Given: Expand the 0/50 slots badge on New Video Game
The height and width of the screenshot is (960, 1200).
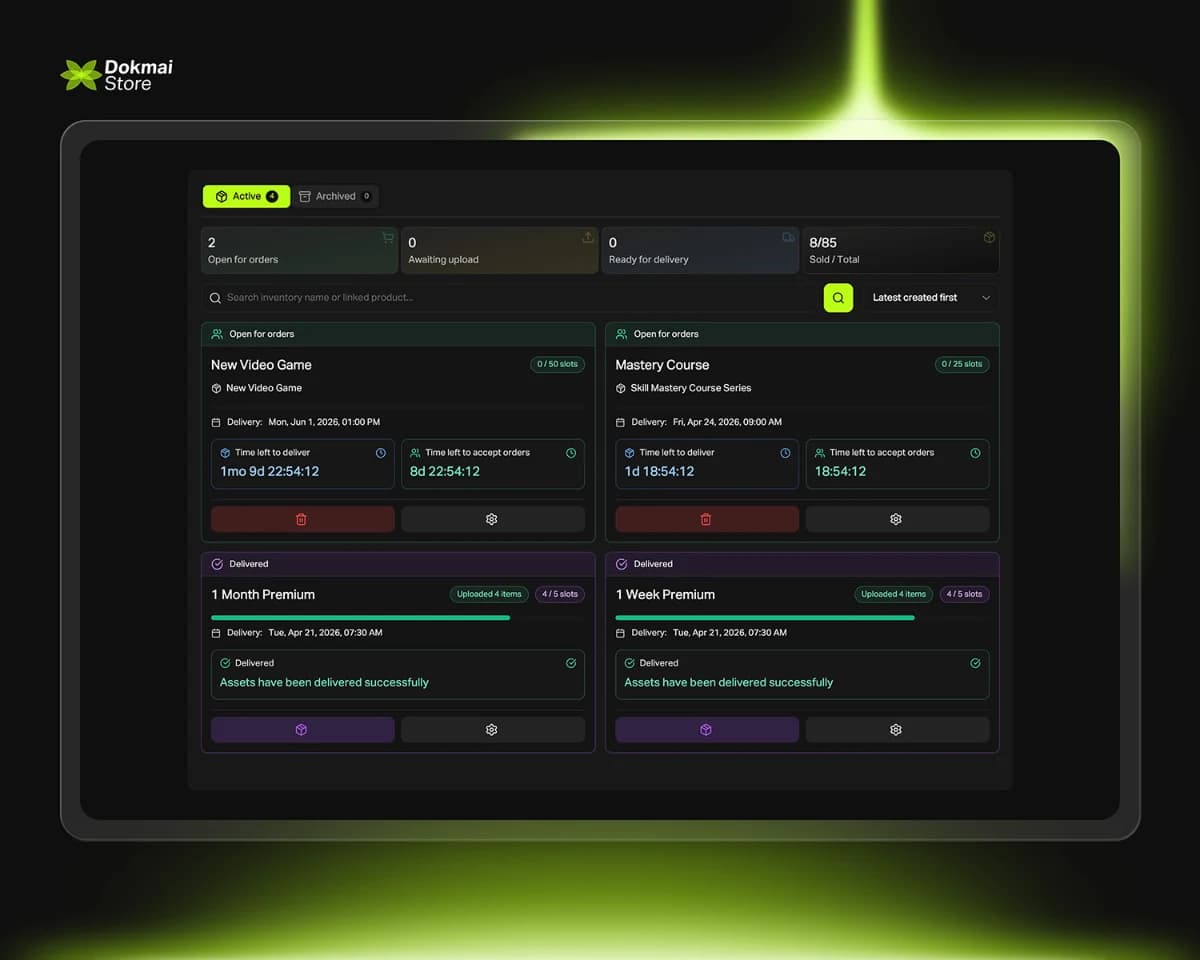Looking at the screenshot, I should coord(557,364).
